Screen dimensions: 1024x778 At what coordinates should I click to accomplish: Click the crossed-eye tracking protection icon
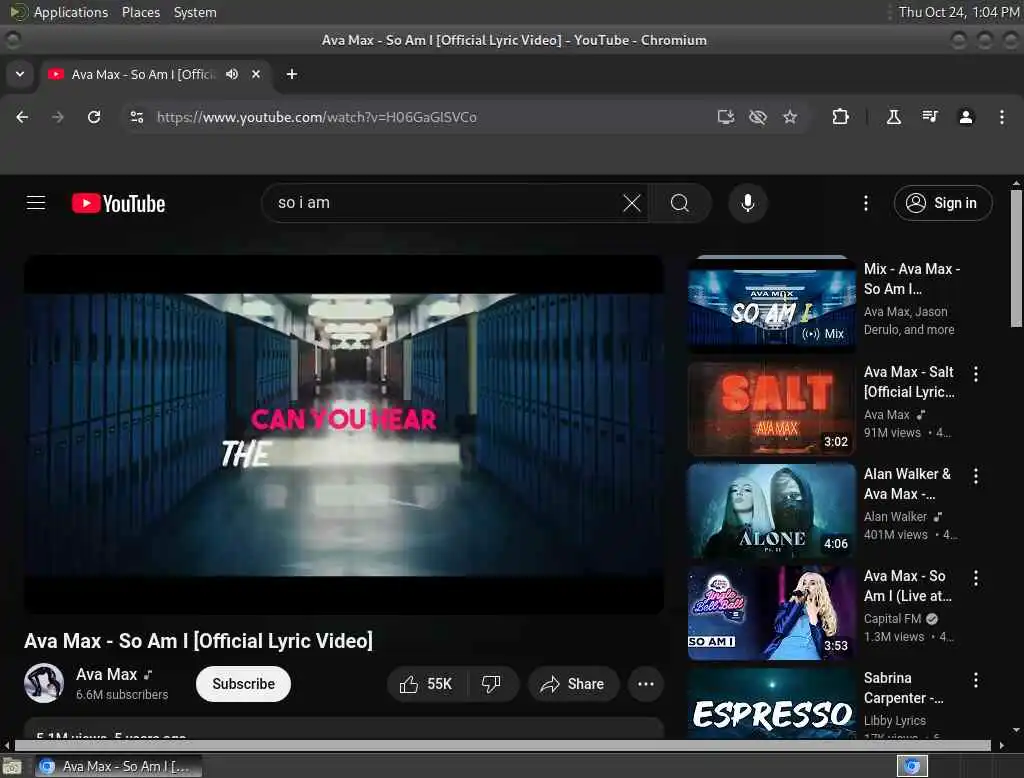[758, 117]
